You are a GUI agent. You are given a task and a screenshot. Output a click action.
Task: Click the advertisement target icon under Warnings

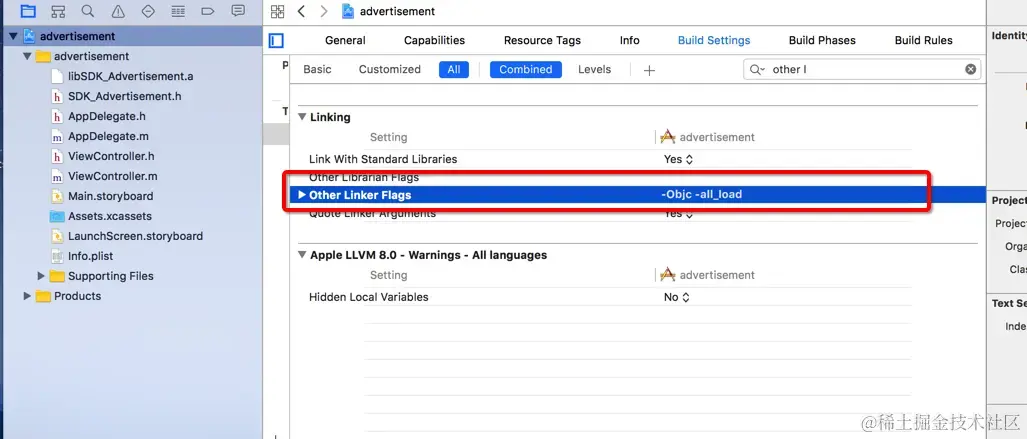(x=667, y=275)
